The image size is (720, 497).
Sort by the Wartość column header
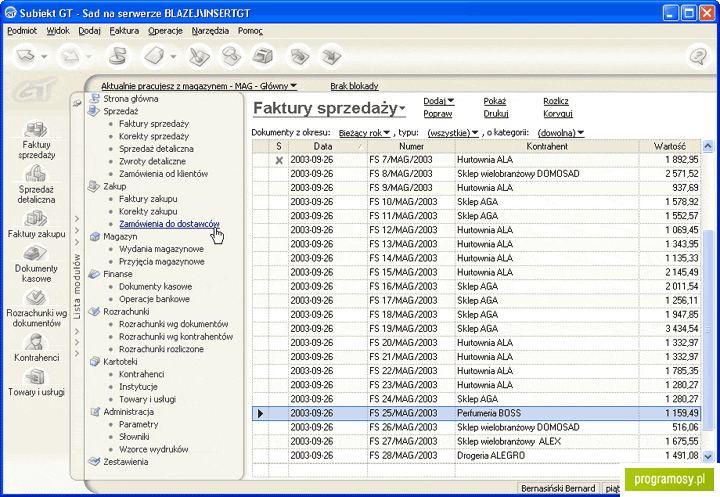669,146
